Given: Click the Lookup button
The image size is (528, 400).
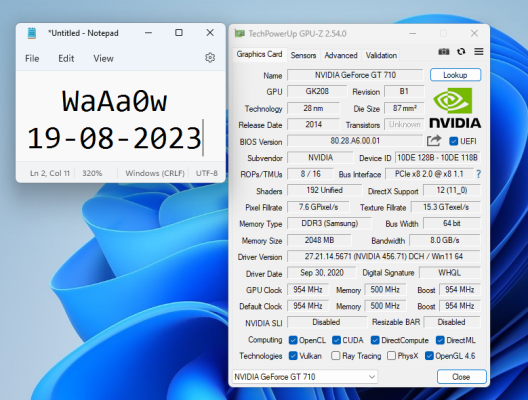Looking at the screenshot, I should 455,75.
